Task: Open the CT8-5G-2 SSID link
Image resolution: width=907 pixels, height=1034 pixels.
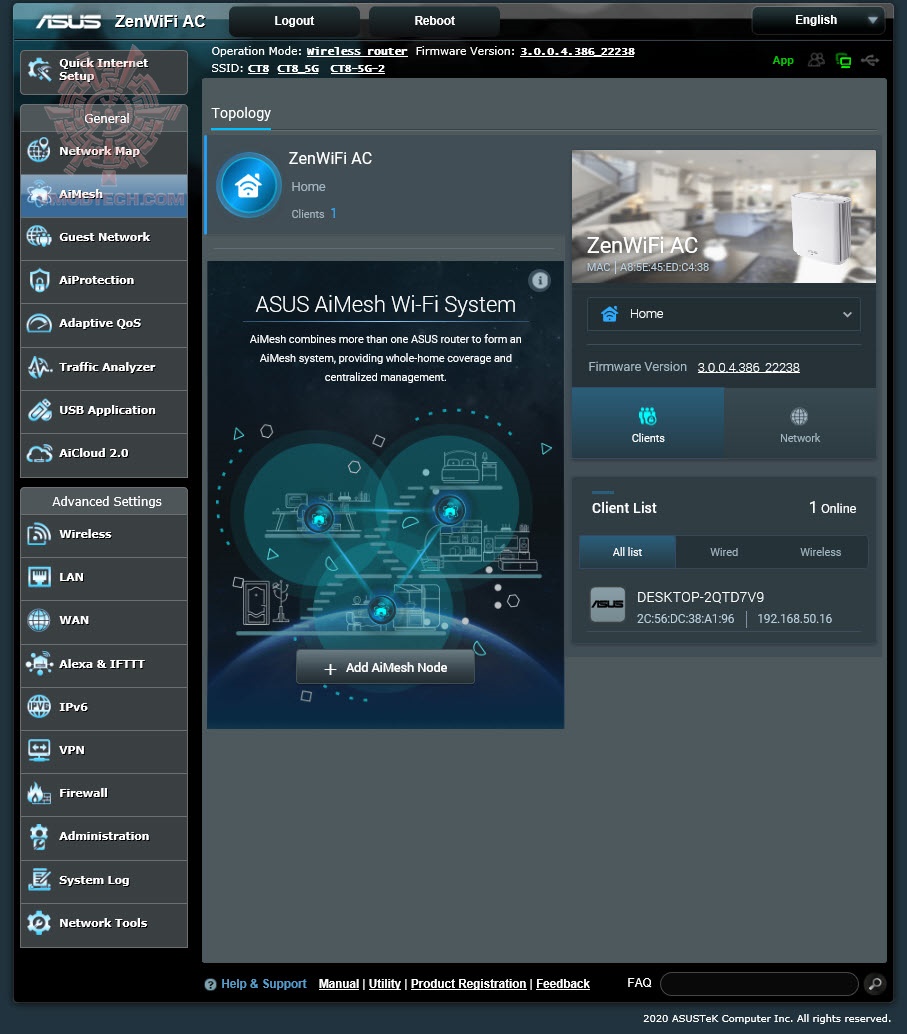Action: point(358,69)
